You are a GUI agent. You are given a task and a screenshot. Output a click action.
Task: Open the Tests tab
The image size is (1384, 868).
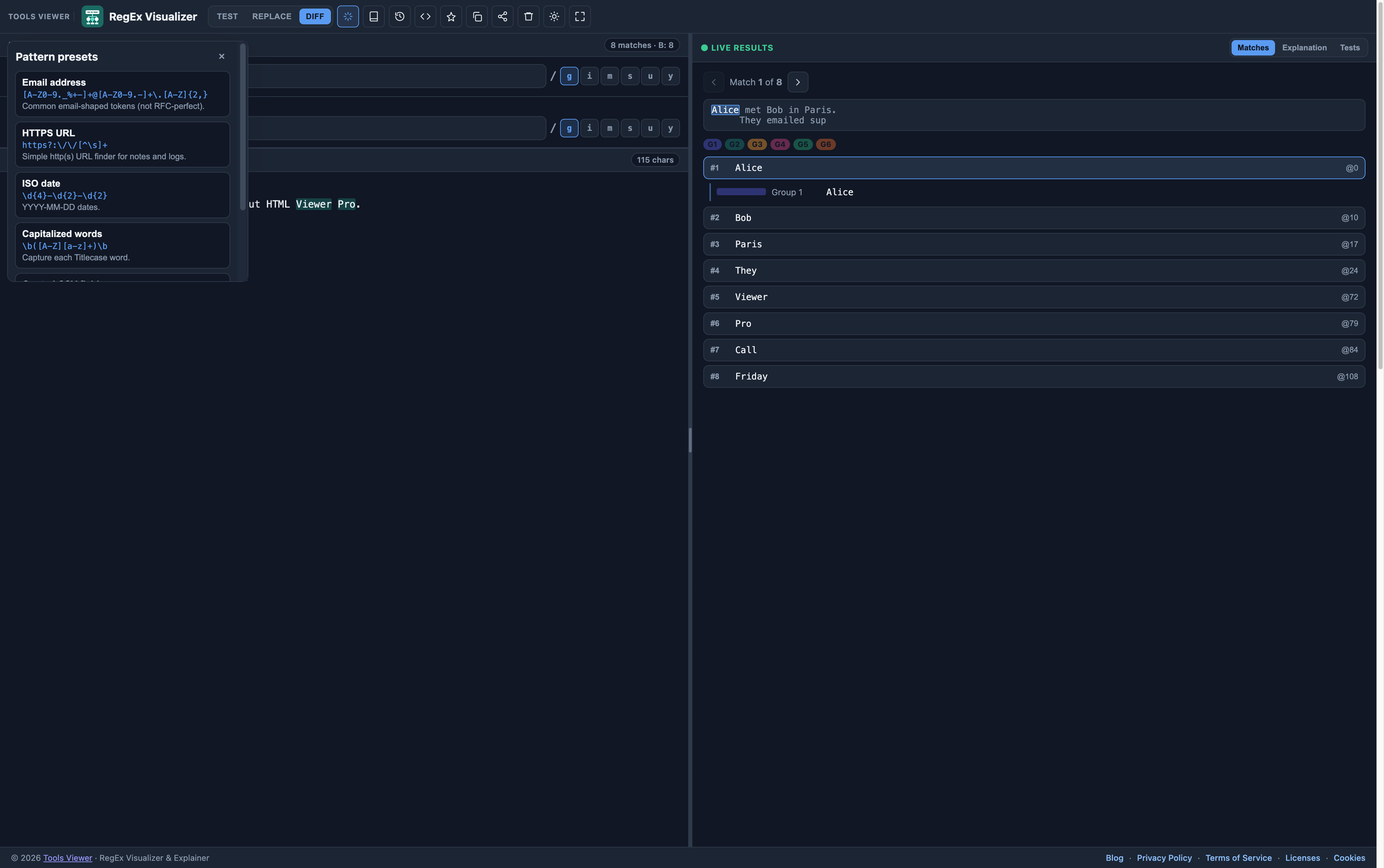1349,48
